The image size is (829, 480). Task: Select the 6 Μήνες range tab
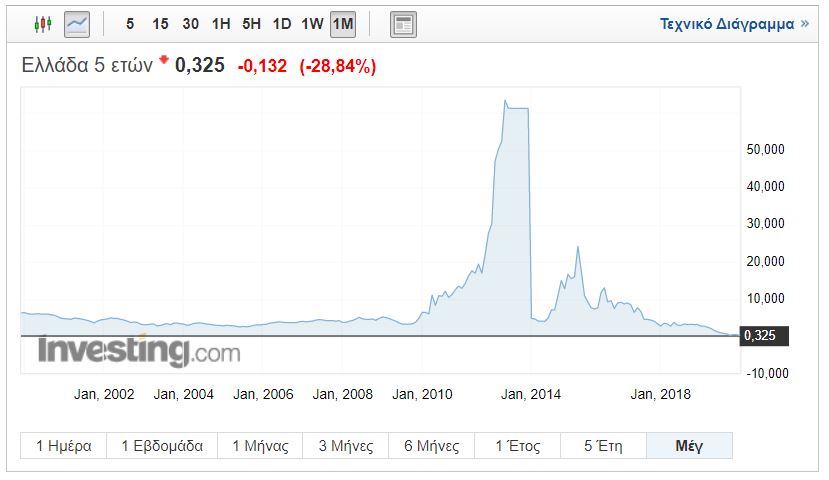431,446
